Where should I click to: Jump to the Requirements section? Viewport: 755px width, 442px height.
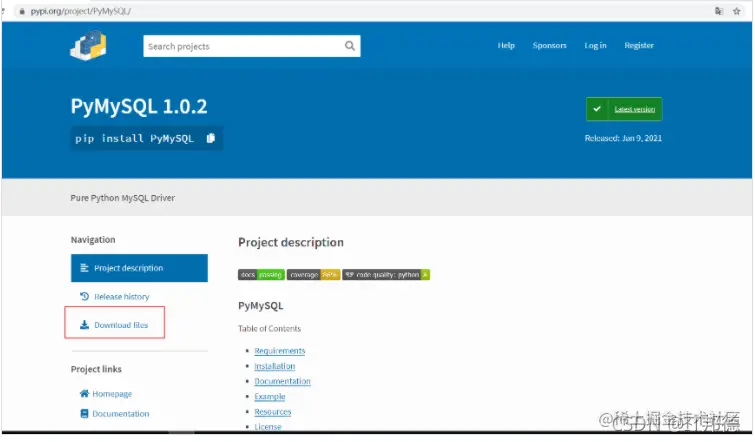[280, 351]
